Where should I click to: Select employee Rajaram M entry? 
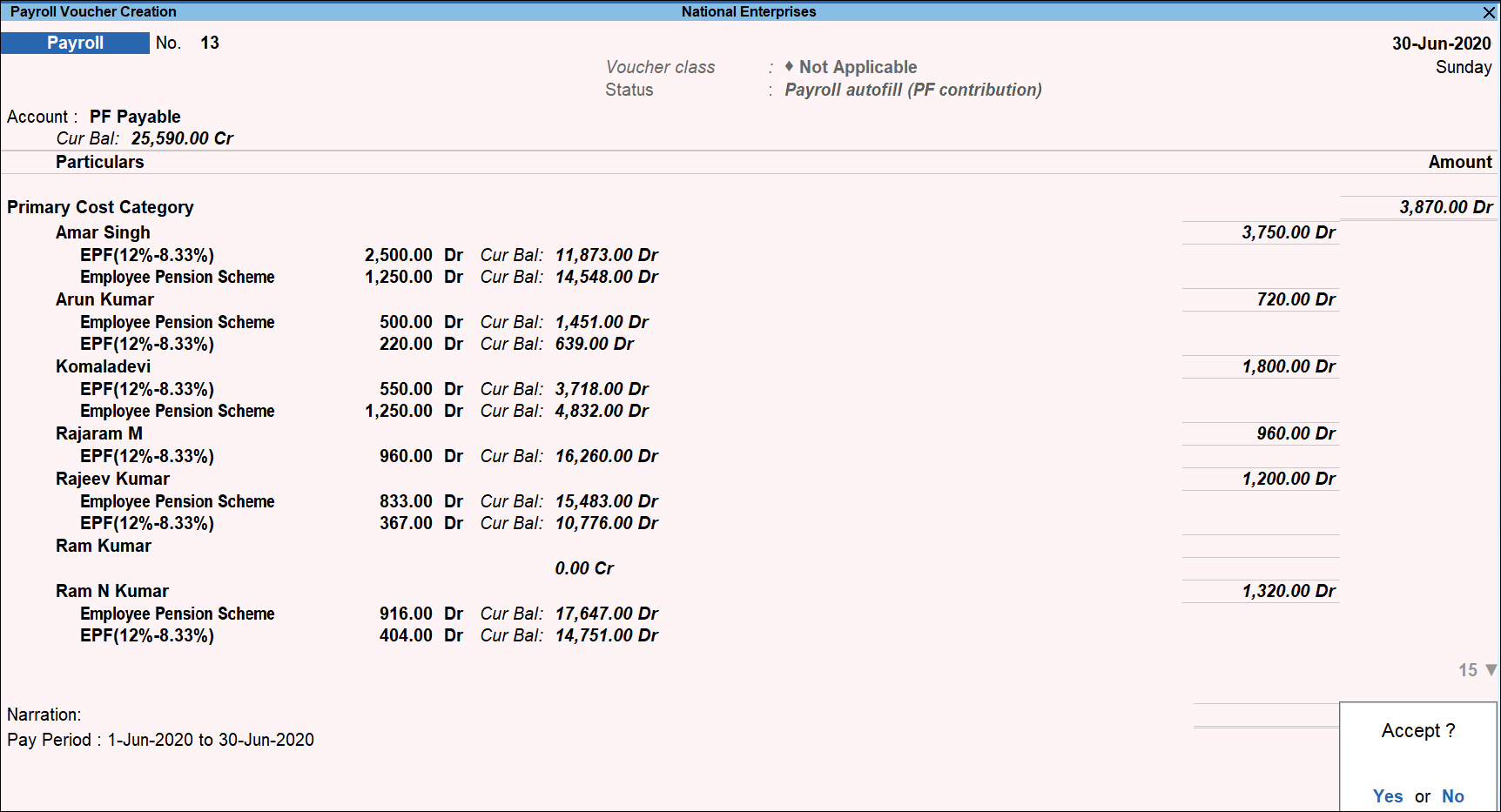coord(98,433)
